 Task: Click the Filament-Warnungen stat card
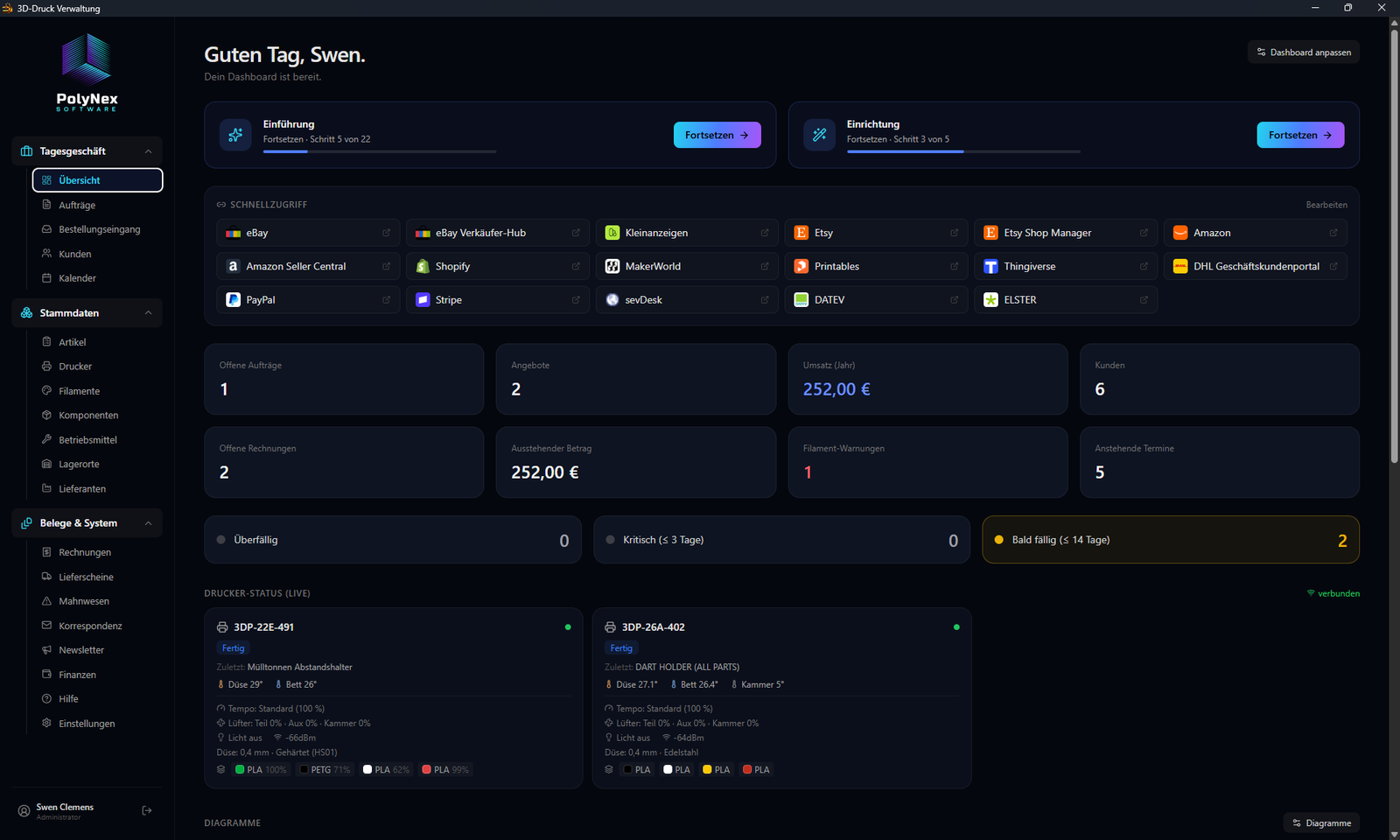[x=927, y=462]
